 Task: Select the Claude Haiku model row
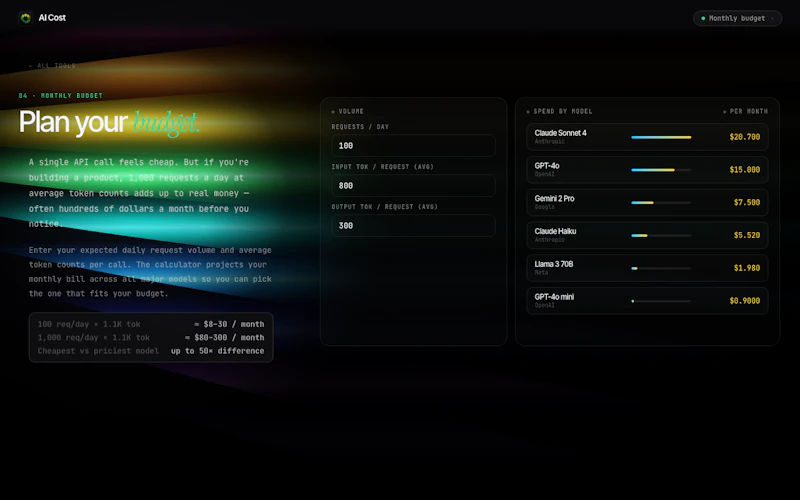647,235
